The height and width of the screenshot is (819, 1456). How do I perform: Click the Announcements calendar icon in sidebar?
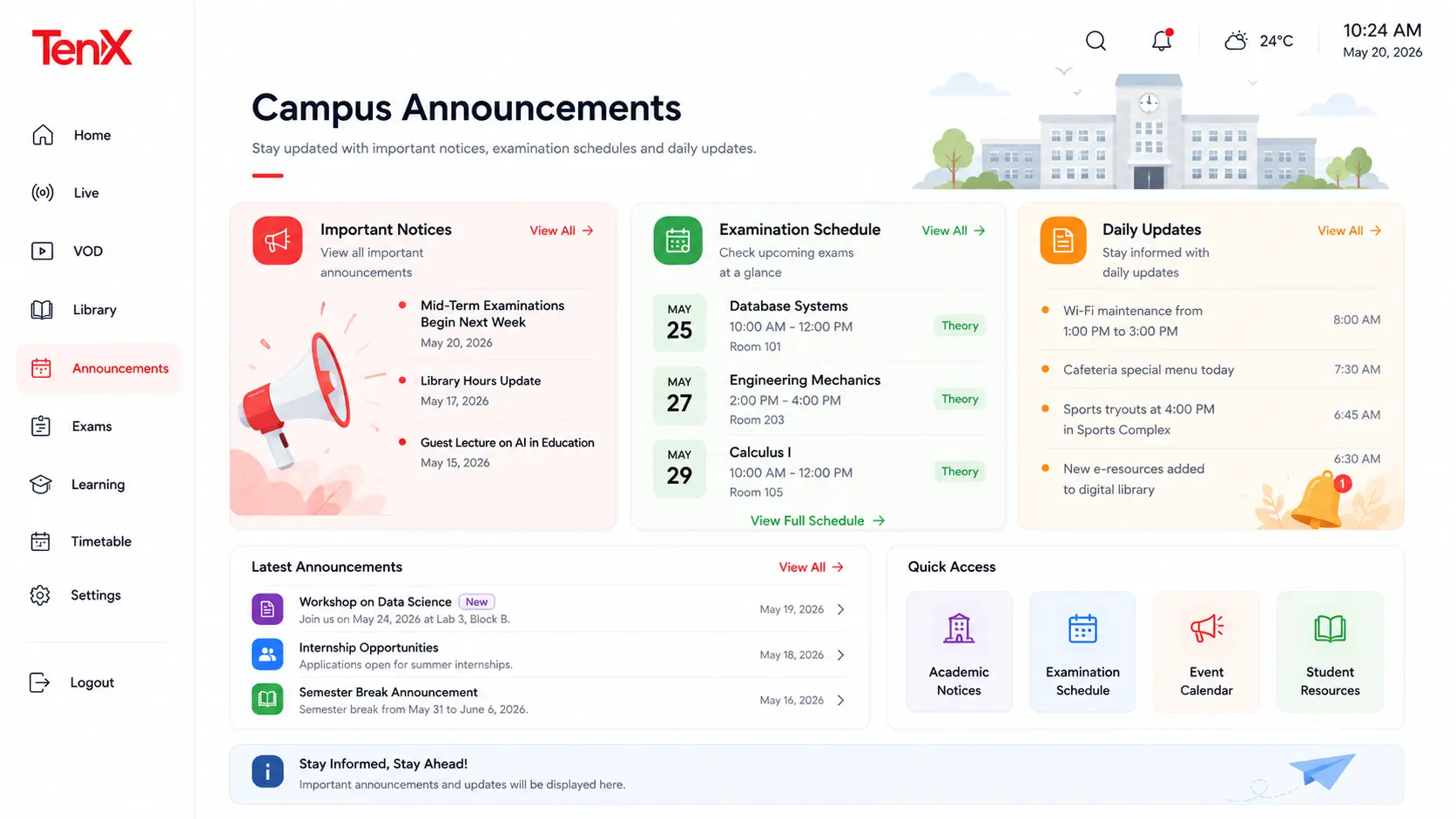[41, 368]
